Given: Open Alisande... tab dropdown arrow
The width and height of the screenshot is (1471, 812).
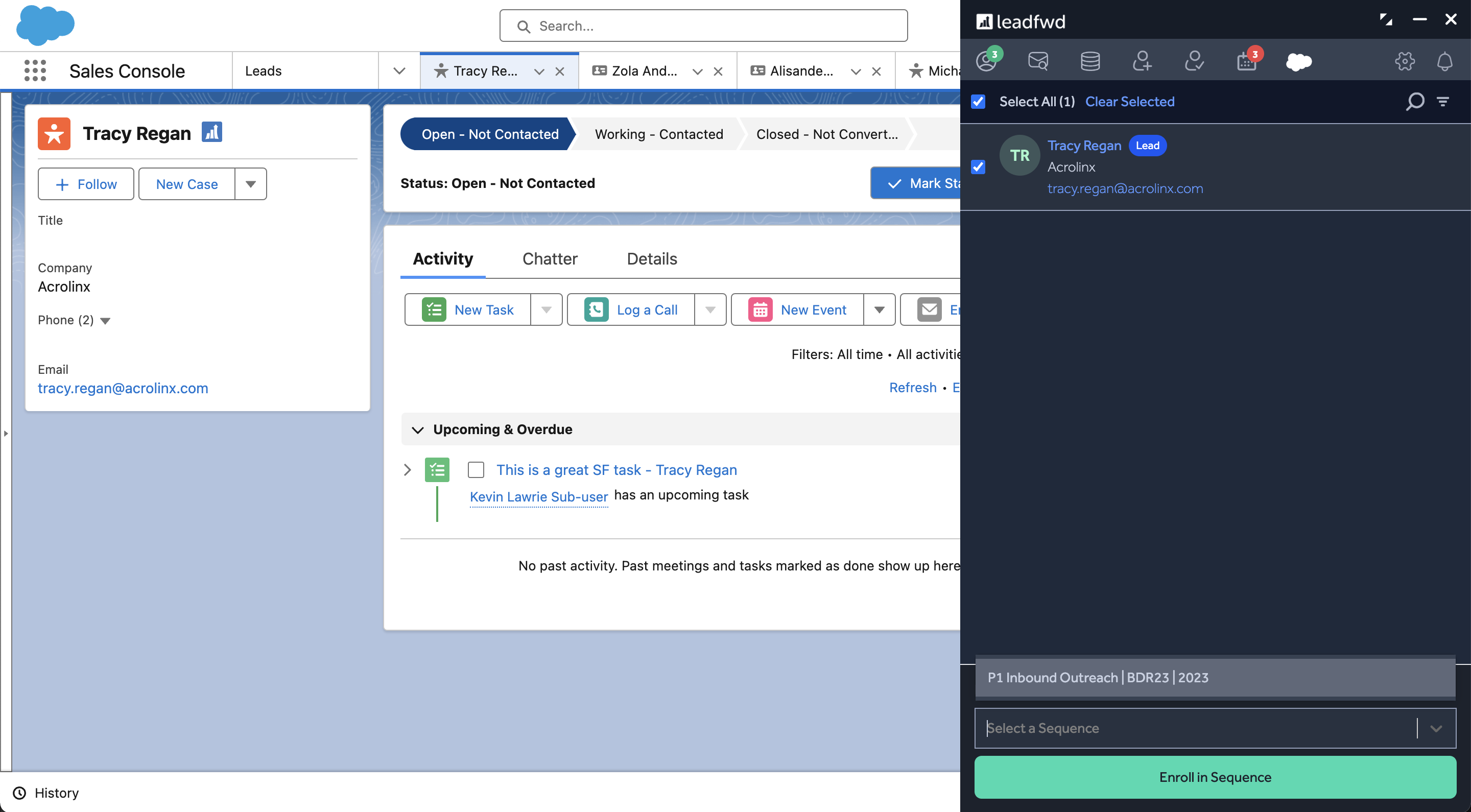Looking at the screenshot, I should point(856,71).
